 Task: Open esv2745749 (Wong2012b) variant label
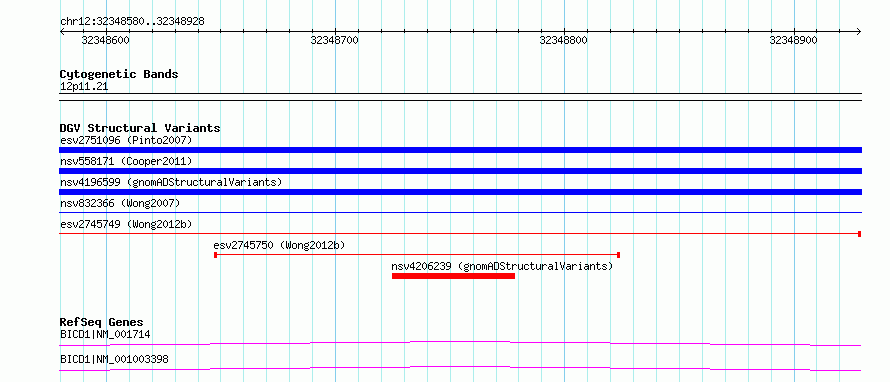point(126,224)
